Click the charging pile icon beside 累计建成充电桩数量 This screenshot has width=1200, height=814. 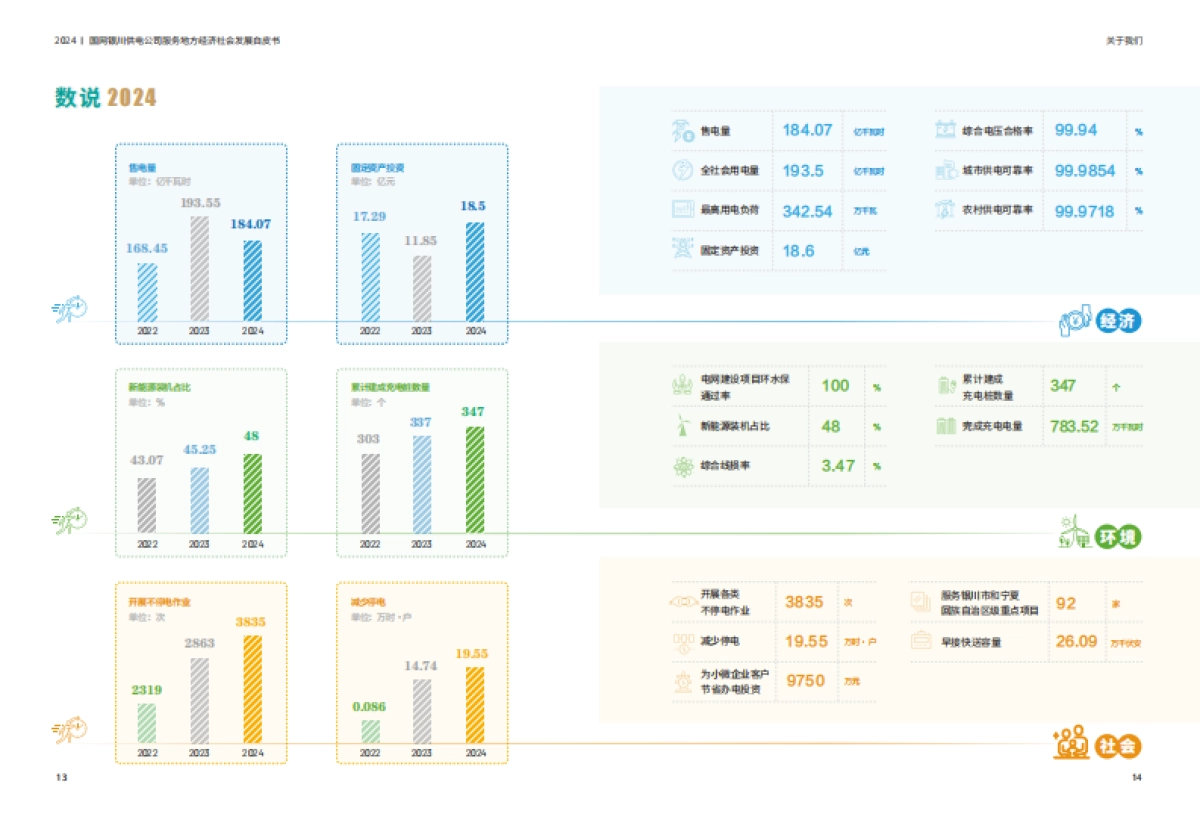[946, 386]
